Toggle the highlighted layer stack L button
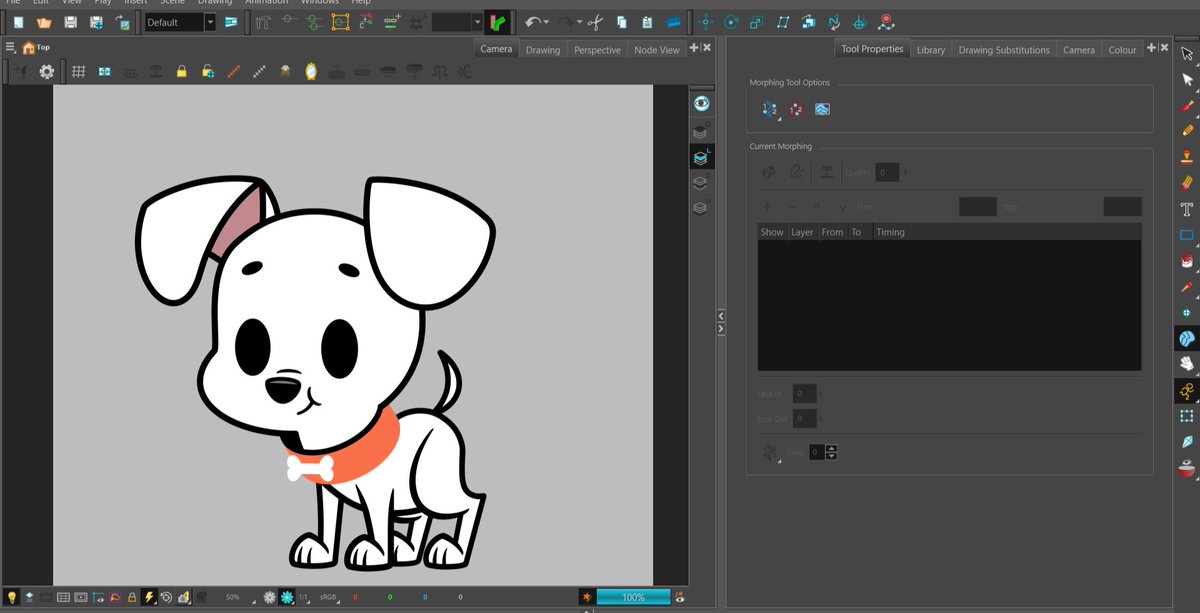 702,157
